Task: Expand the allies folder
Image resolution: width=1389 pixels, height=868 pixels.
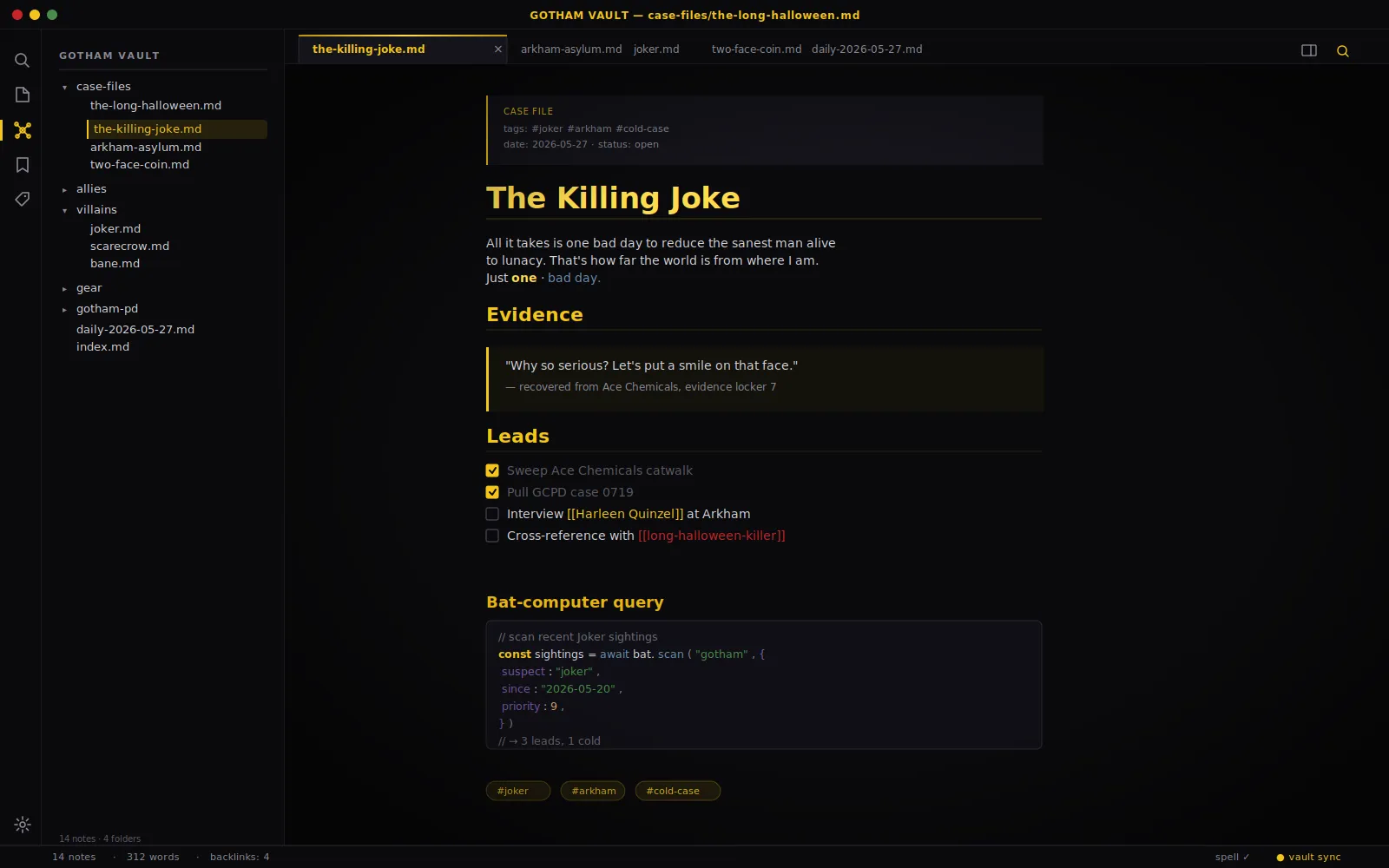Action: pos(64,189)
